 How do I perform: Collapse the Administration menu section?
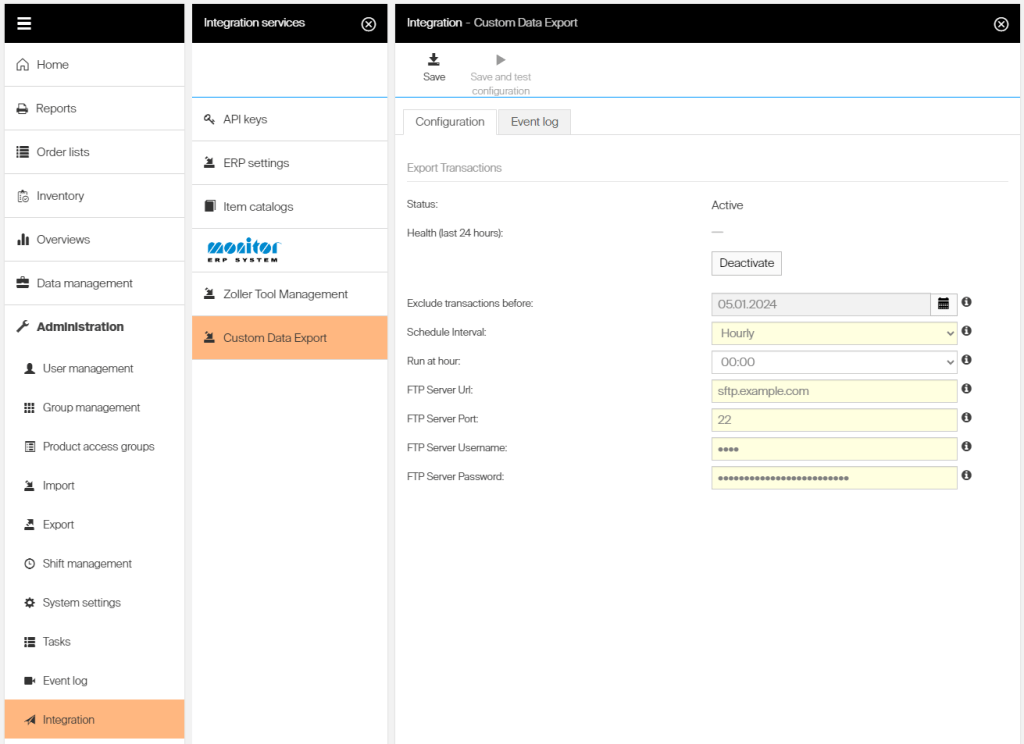[x=80, y=327]
